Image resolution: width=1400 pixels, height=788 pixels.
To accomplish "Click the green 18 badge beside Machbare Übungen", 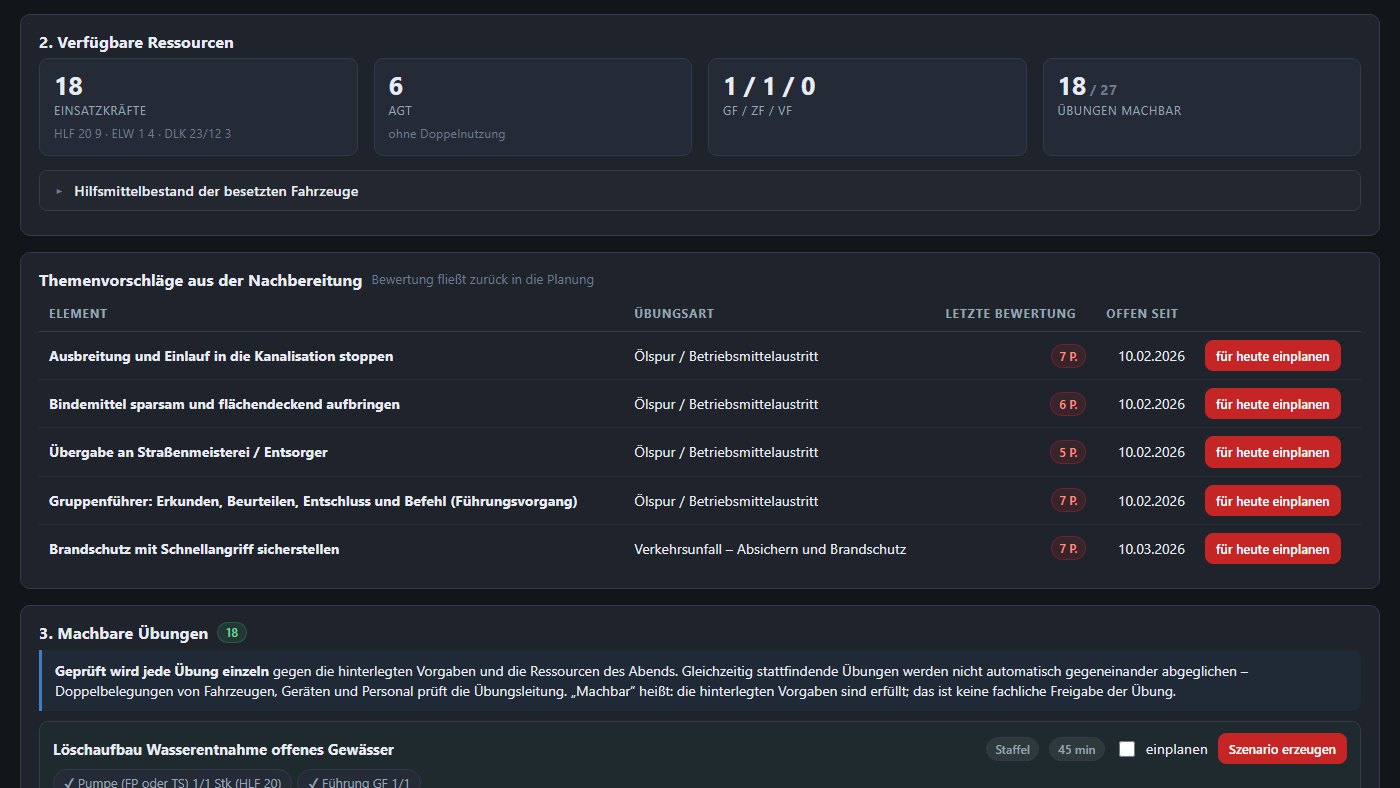I will point(232,633).
